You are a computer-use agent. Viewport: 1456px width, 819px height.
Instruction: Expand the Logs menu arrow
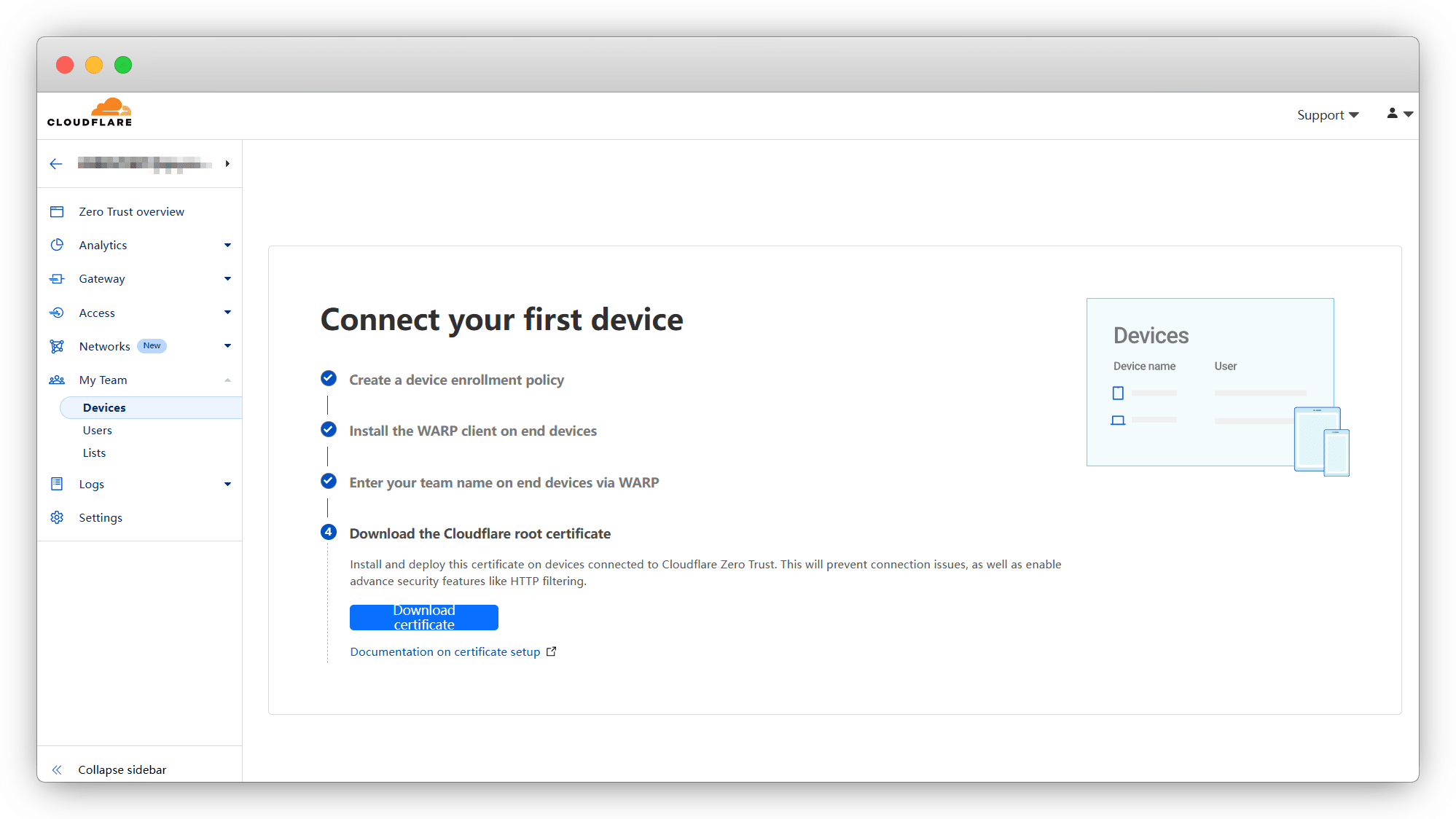click(x=227, y=484)
